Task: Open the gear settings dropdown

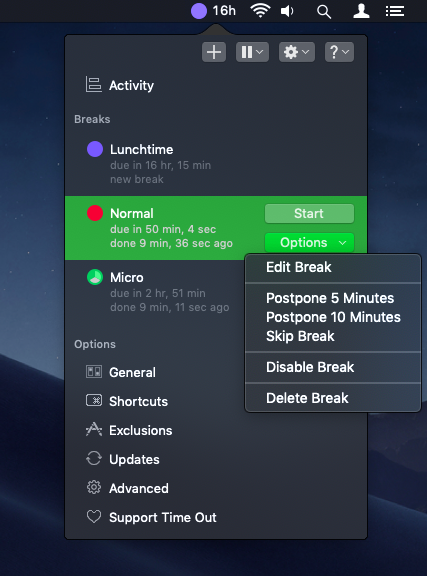Action: [297, 52]
